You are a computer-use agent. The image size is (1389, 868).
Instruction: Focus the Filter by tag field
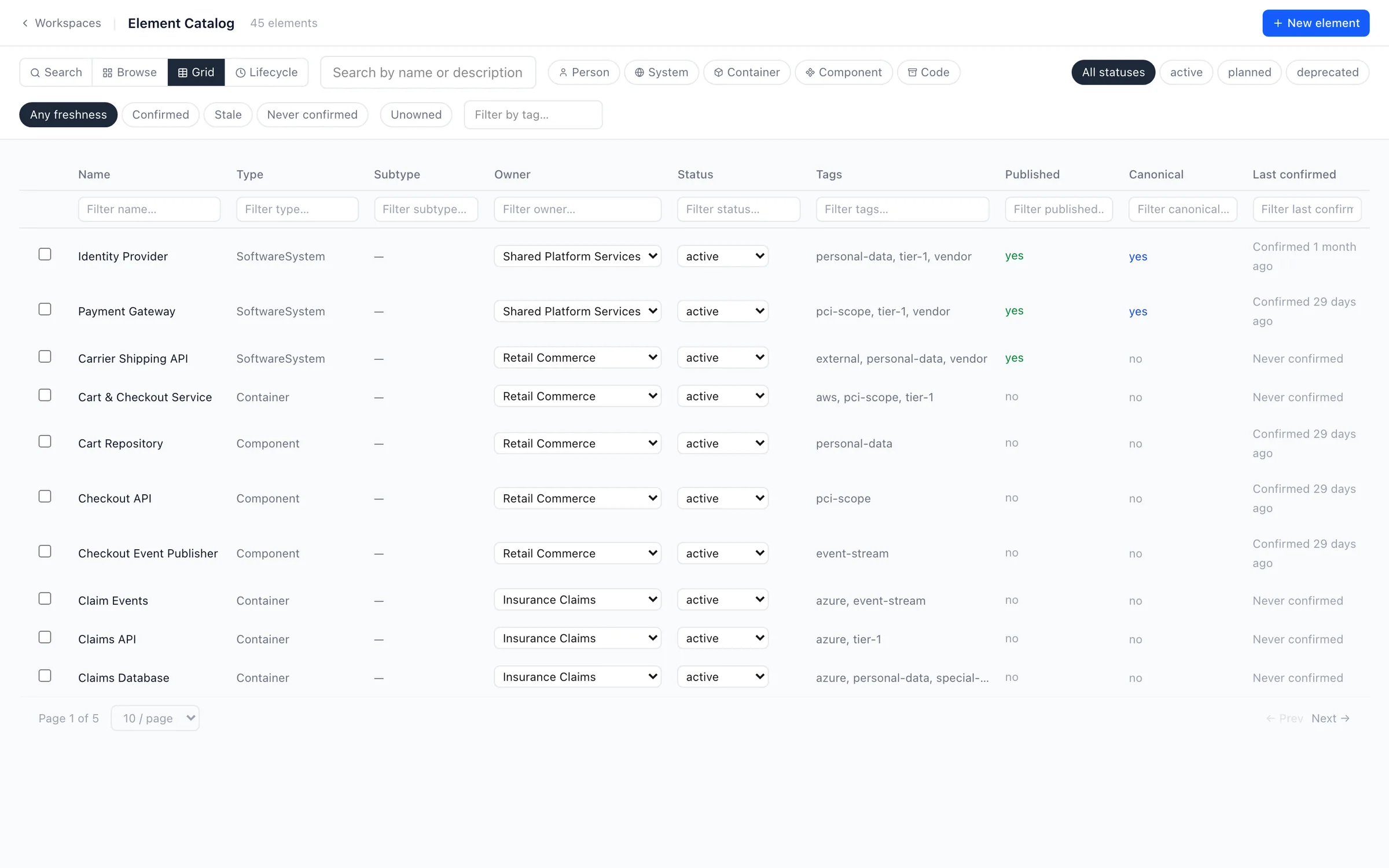(533, 115)
